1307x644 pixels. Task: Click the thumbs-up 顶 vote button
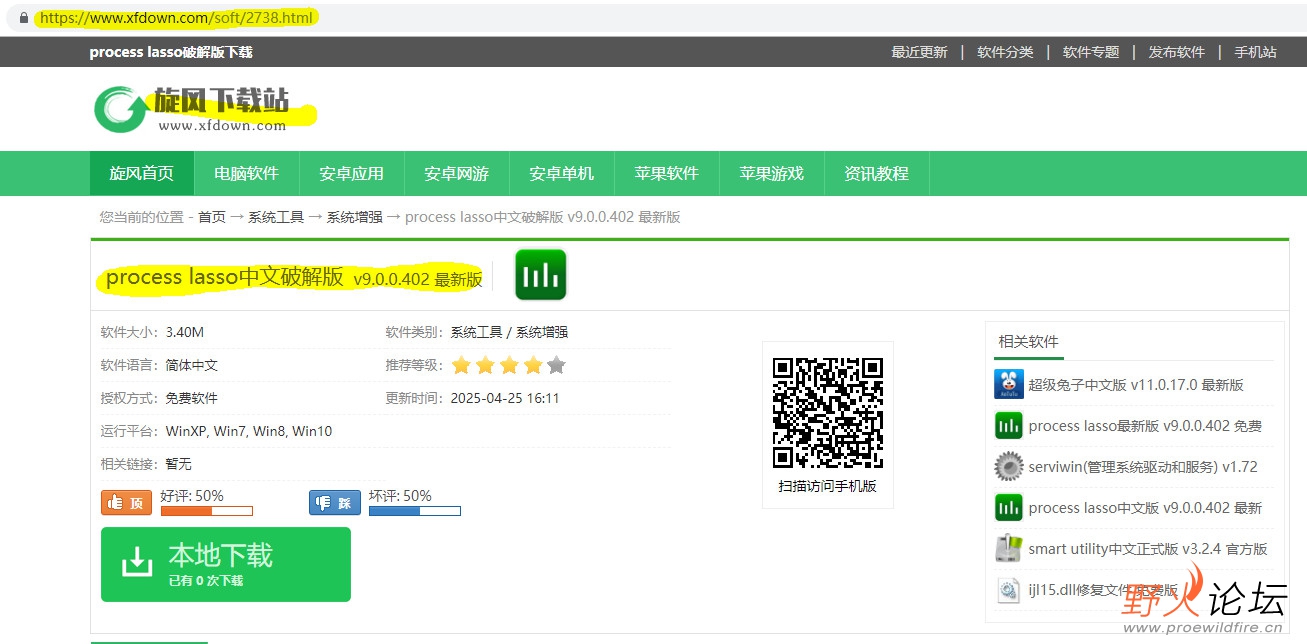127,502
